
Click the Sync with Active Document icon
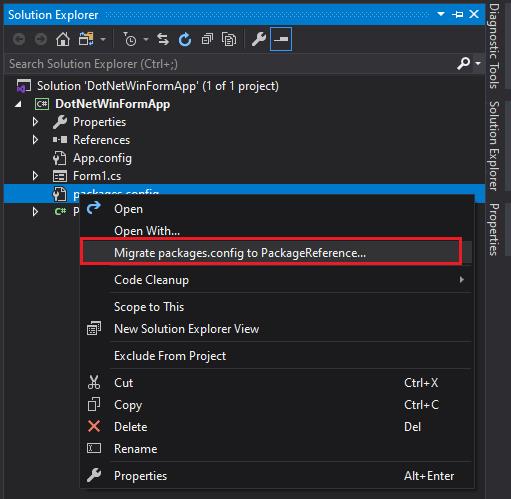163,40
